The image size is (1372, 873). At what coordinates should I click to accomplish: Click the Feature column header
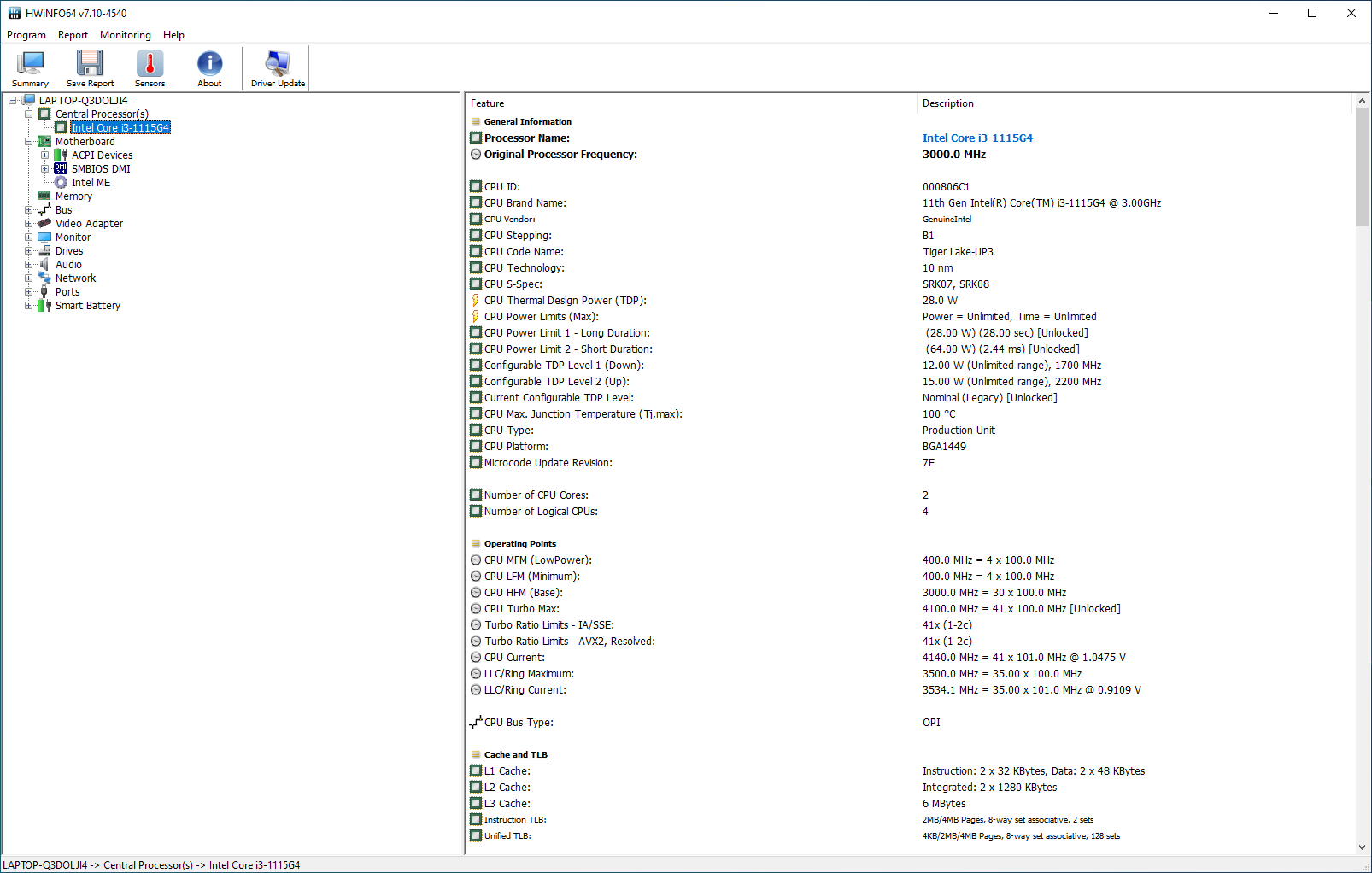[x=691, y=103]
